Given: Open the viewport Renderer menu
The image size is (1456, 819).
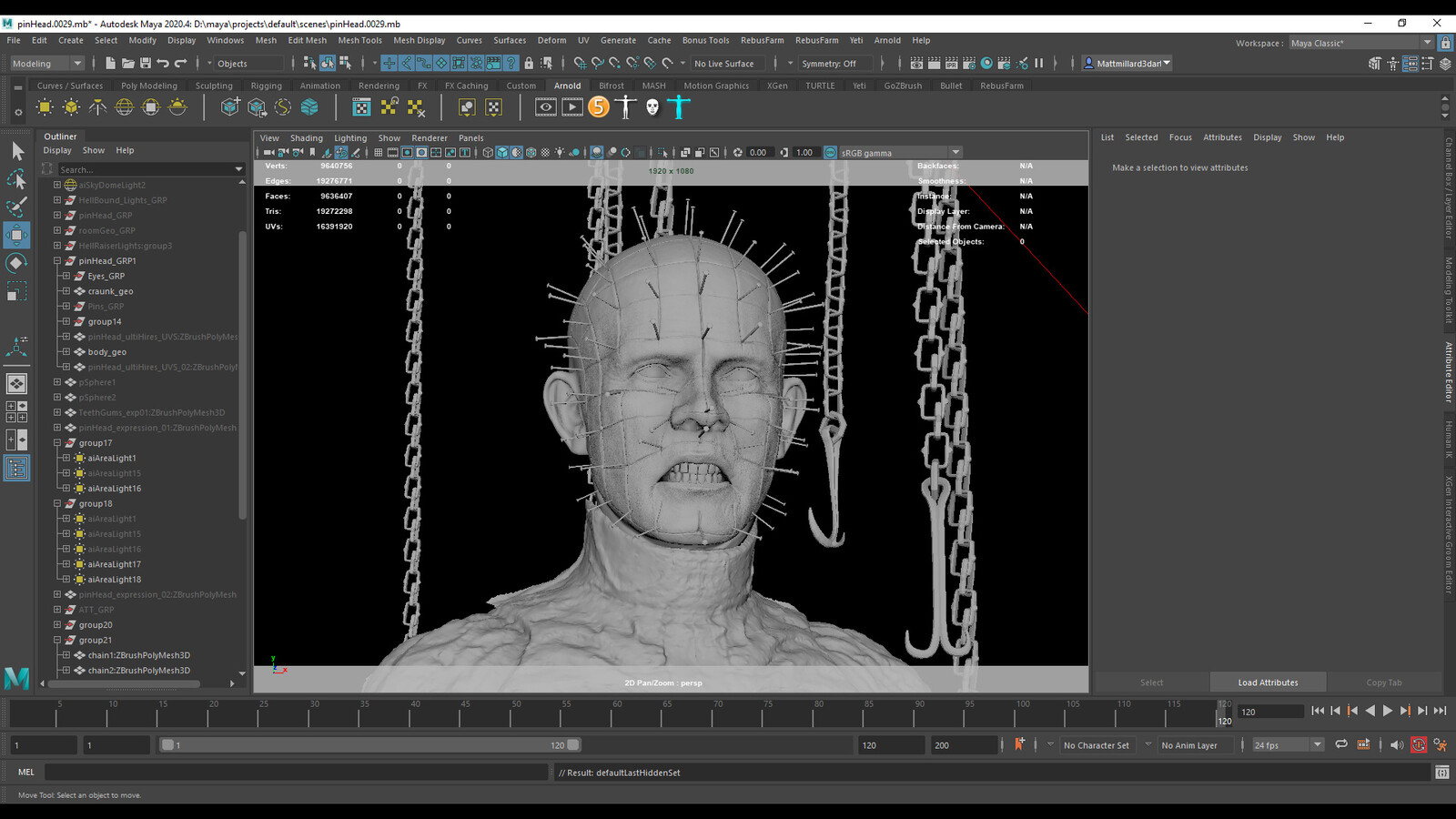Looking at the screenshot, I should [x=429, y=137].
